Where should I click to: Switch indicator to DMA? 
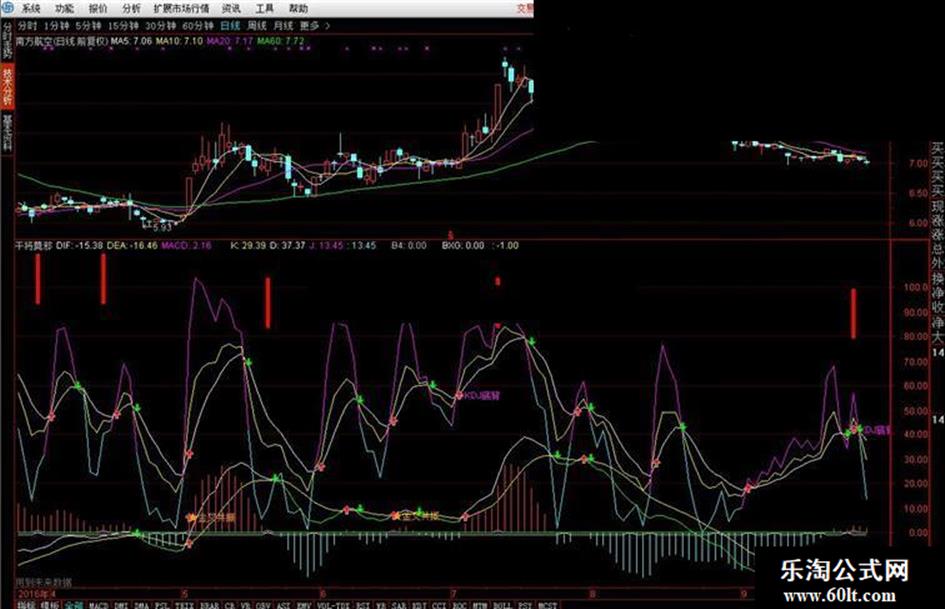coord(141,604)
